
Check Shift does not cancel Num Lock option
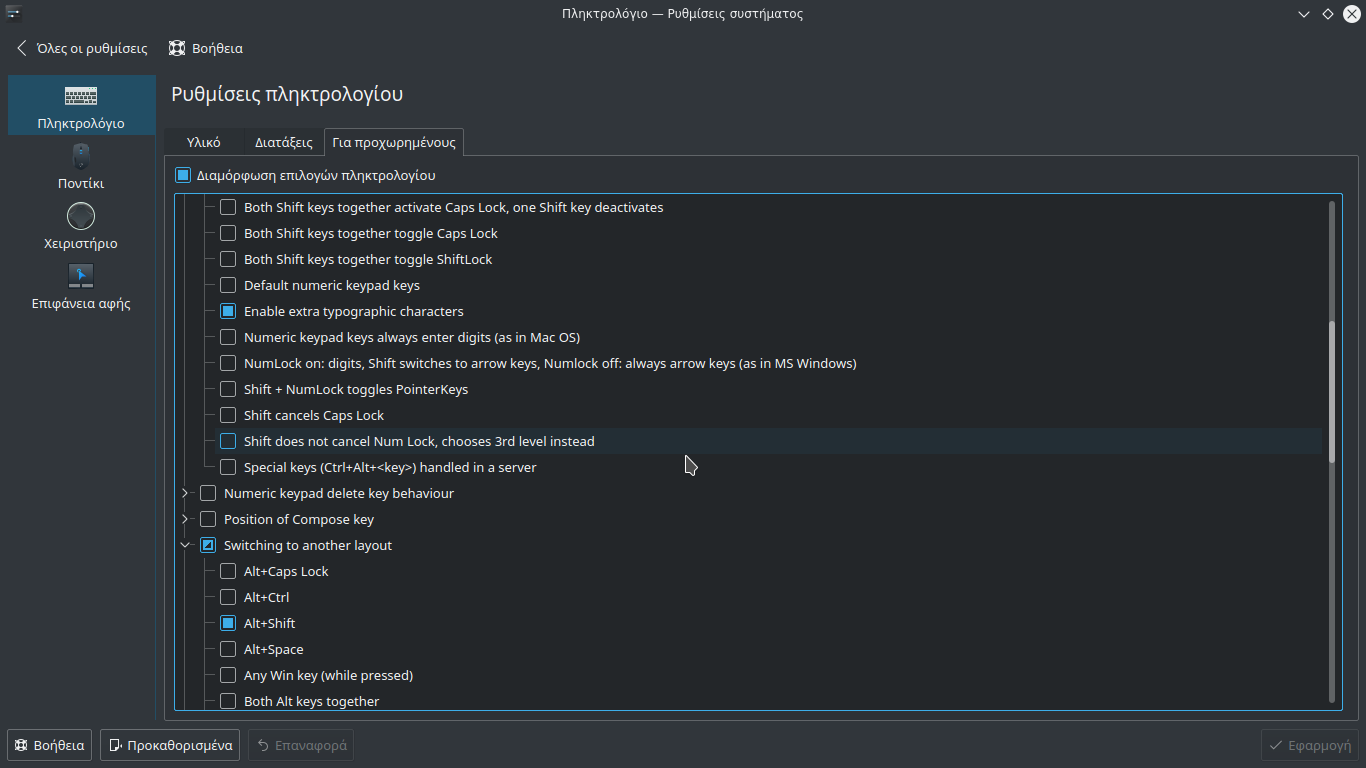pyautogui.click(x=228, y=441)
